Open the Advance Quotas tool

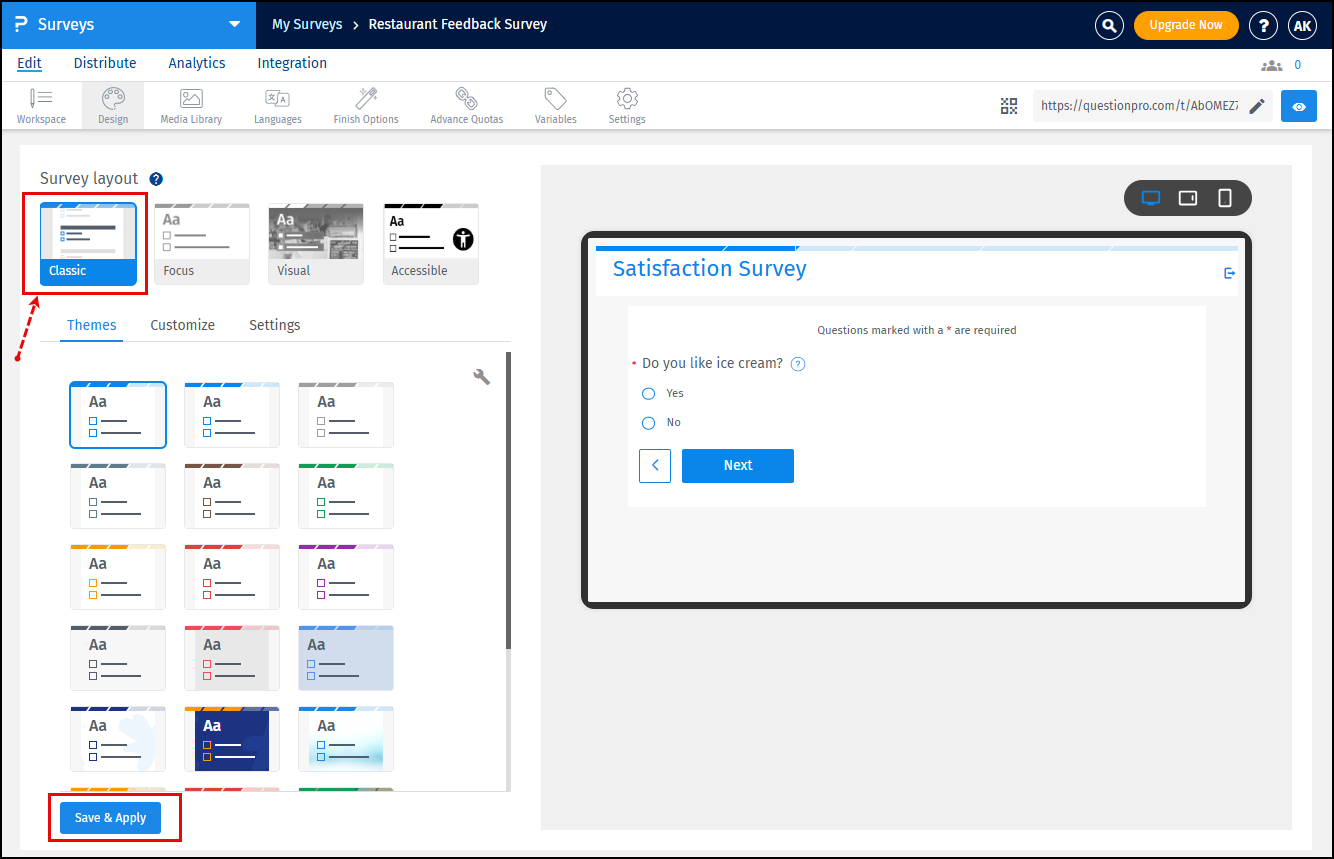pyautogui.click(x=466, y=105)
